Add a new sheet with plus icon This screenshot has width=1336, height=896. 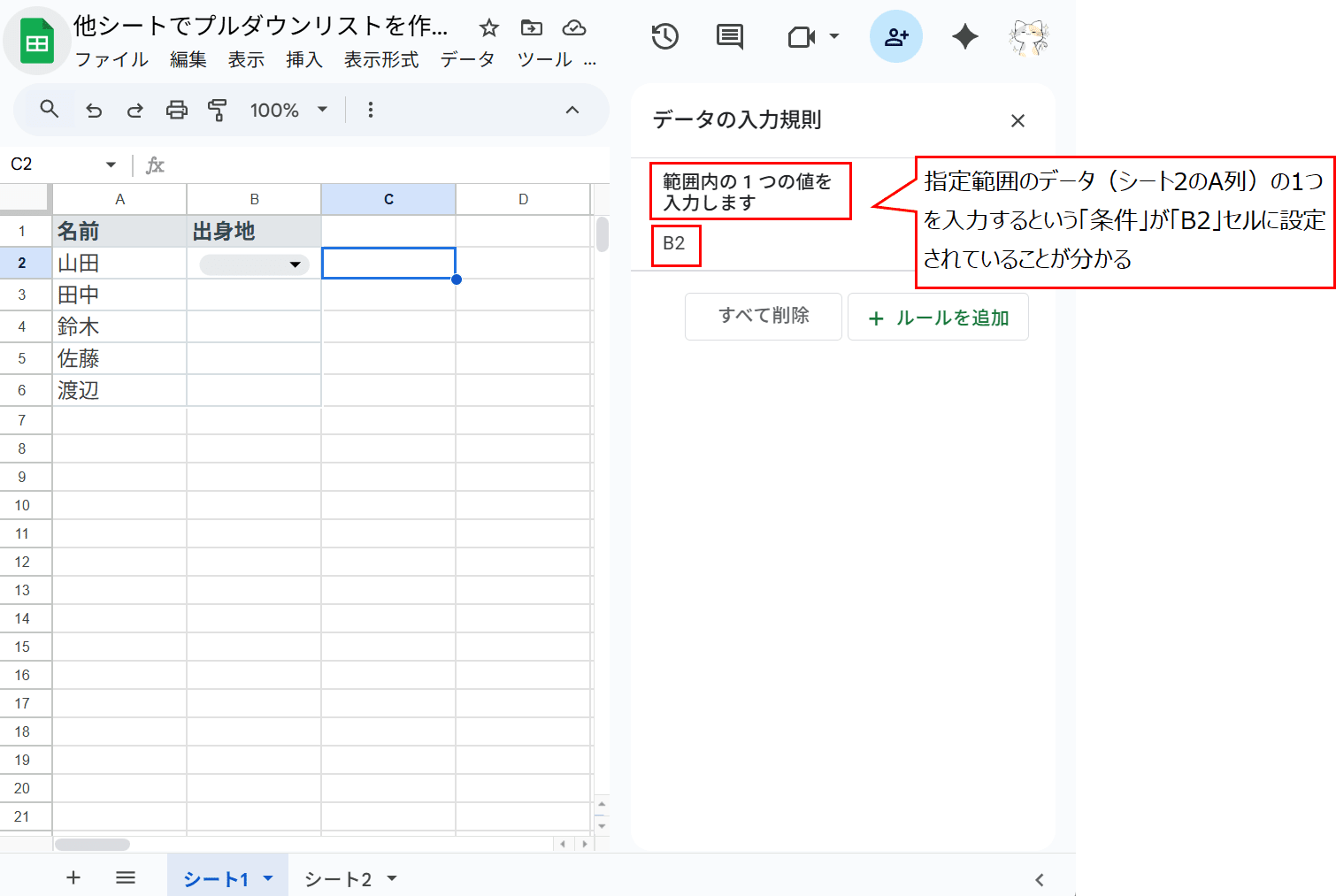(73, 877)
